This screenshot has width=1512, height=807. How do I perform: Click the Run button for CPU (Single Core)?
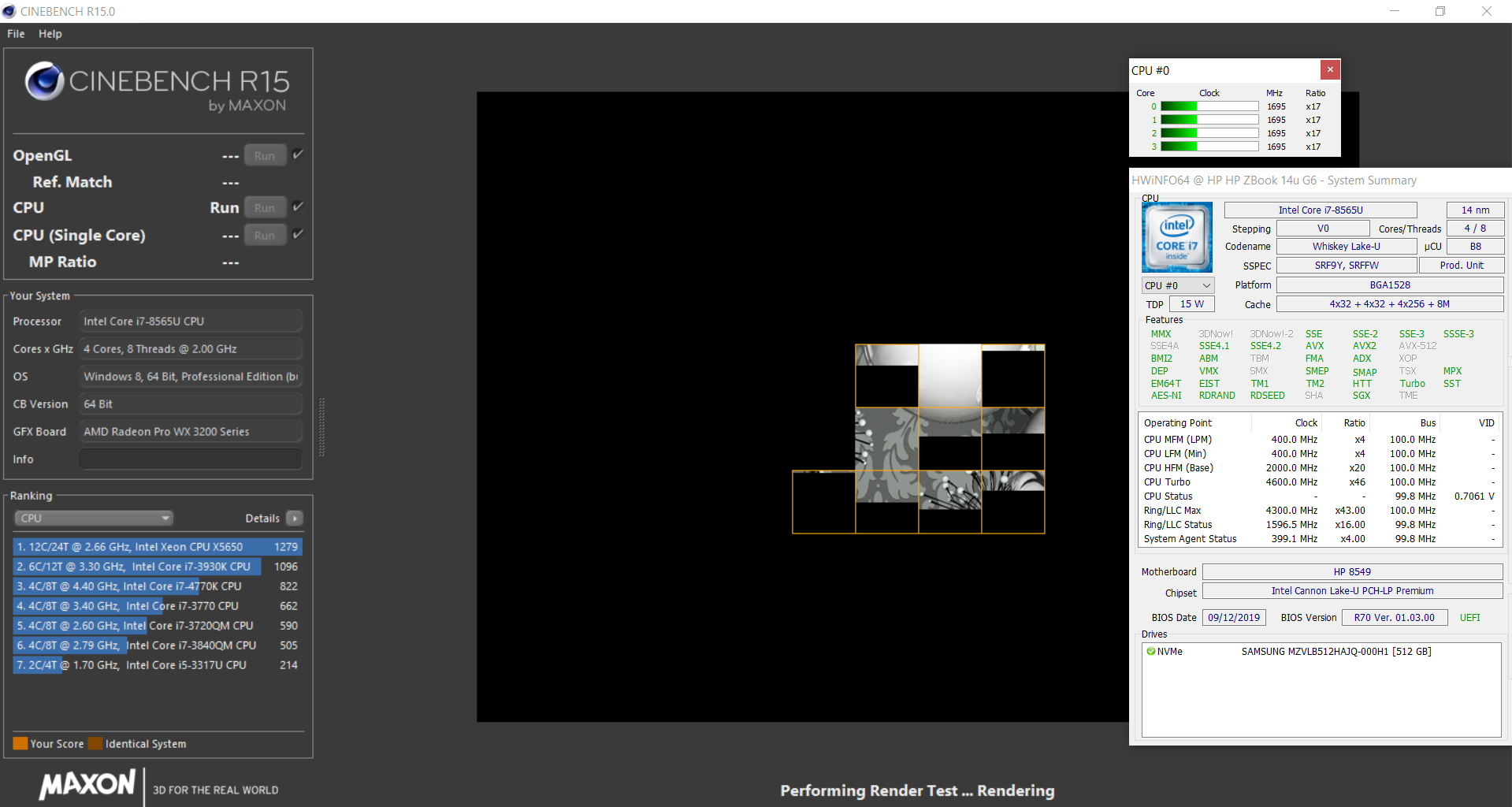click(x=265, y=235)
